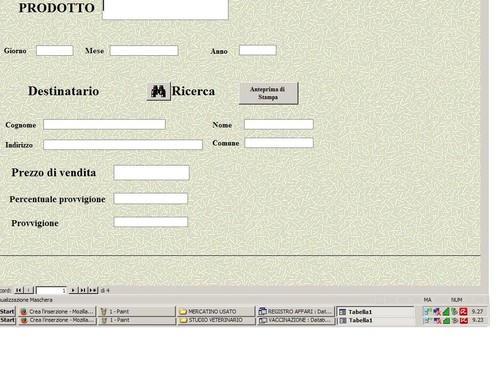This screenshot has width=500, height=375.
Task: Click the Giorno field
Action: point(55,51)
